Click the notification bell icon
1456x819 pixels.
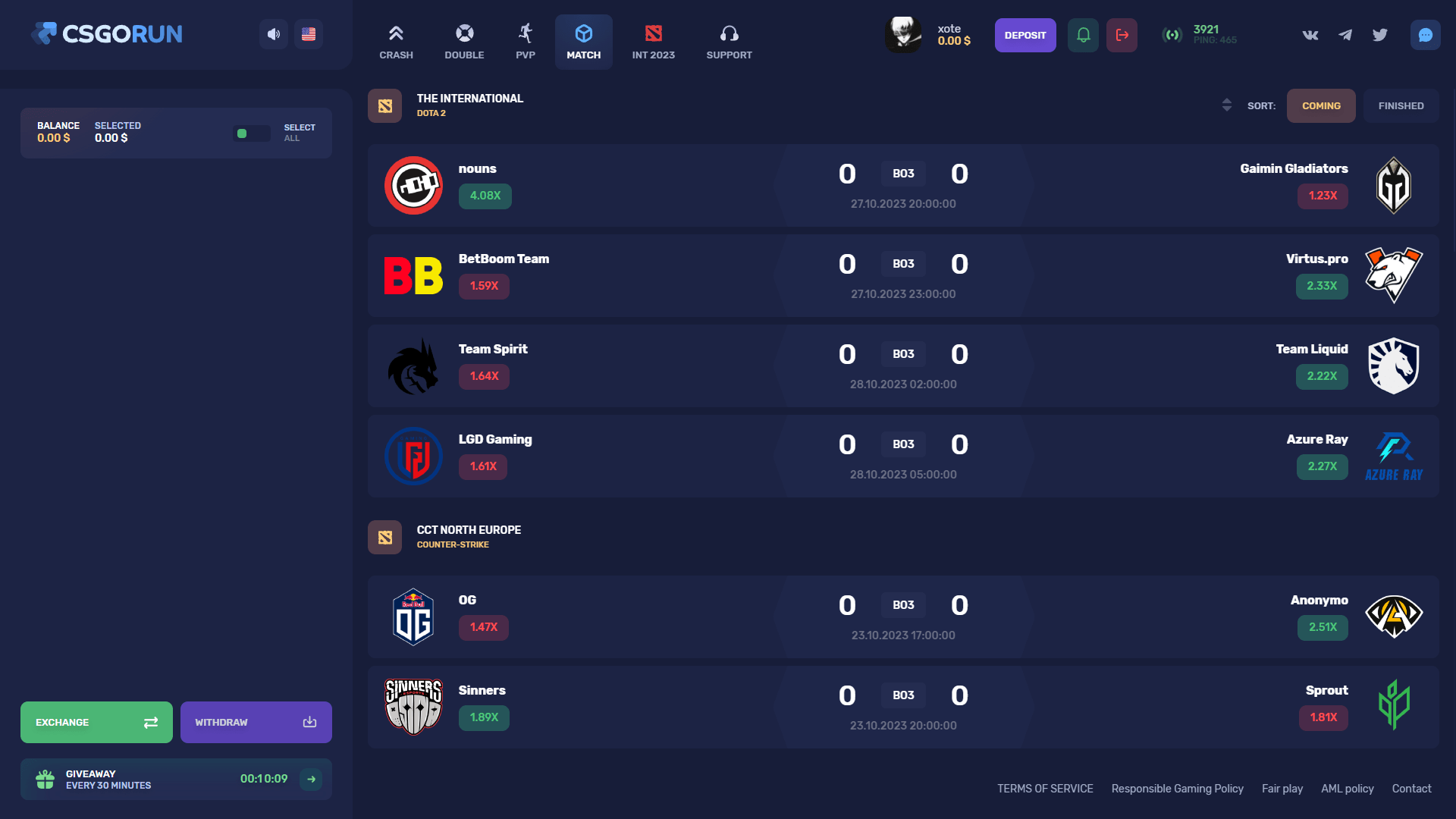[x=1083, y=35]
